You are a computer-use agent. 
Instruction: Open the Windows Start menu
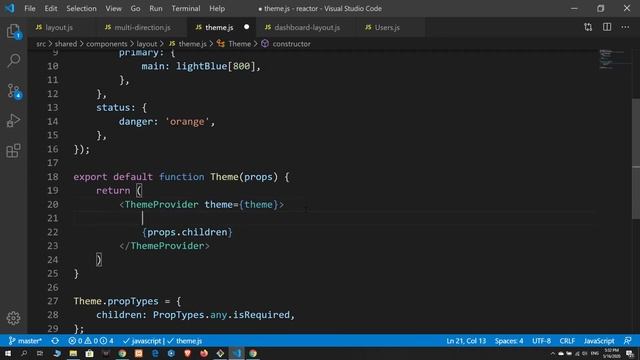click(8, 353)
